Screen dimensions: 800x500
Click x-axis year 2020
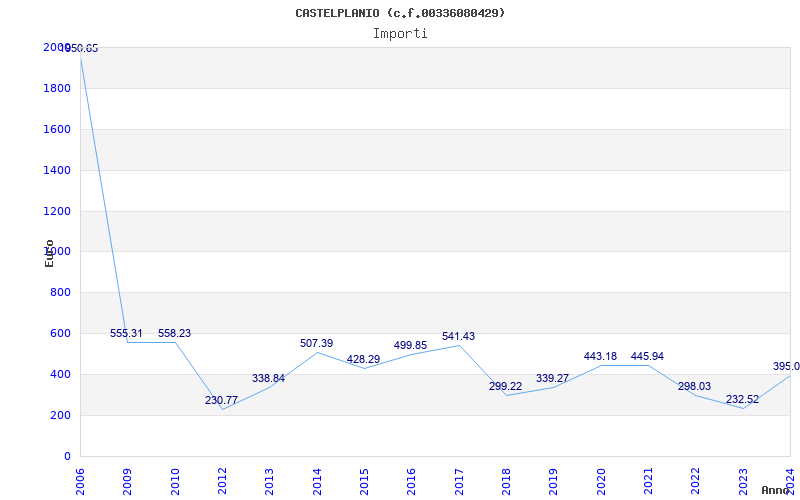point(601,482)
